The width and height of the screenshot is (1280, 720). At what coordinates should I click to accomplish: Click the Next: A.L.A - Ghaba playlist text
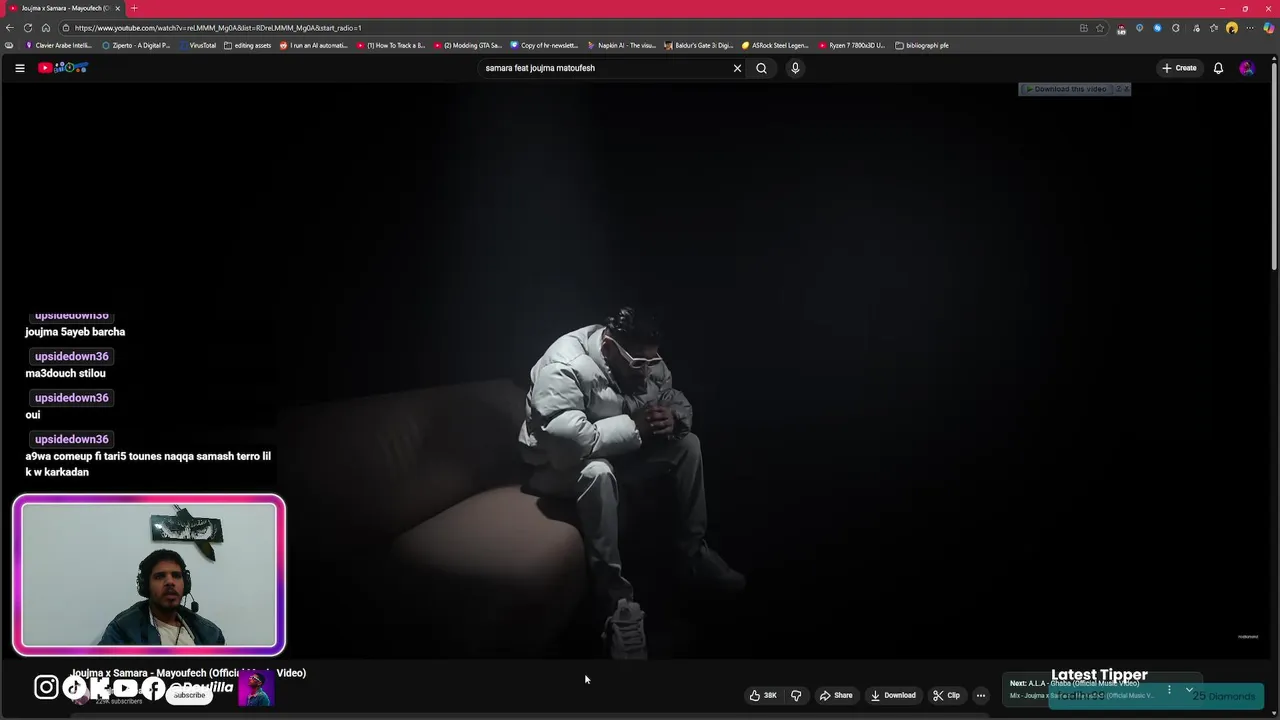[1074, 684]
